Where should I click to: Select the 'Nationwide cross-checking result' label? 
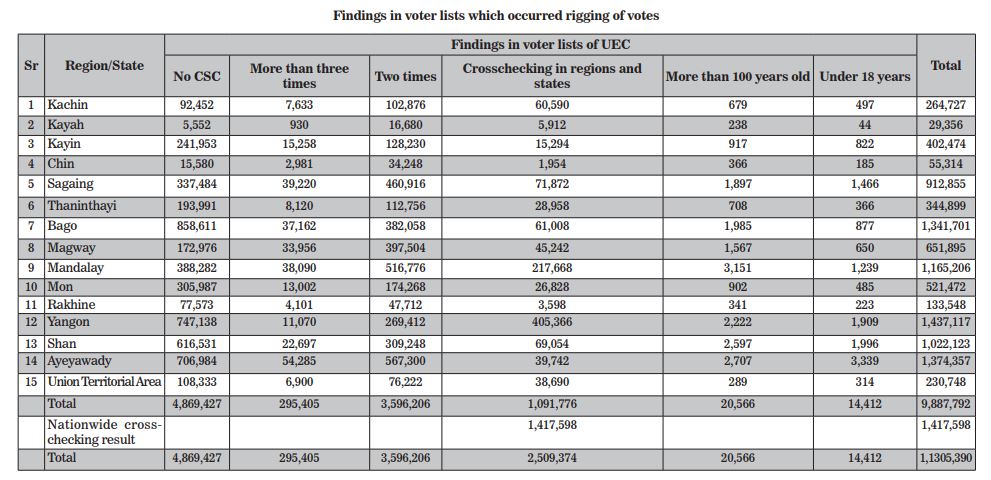tap(104, 432)
